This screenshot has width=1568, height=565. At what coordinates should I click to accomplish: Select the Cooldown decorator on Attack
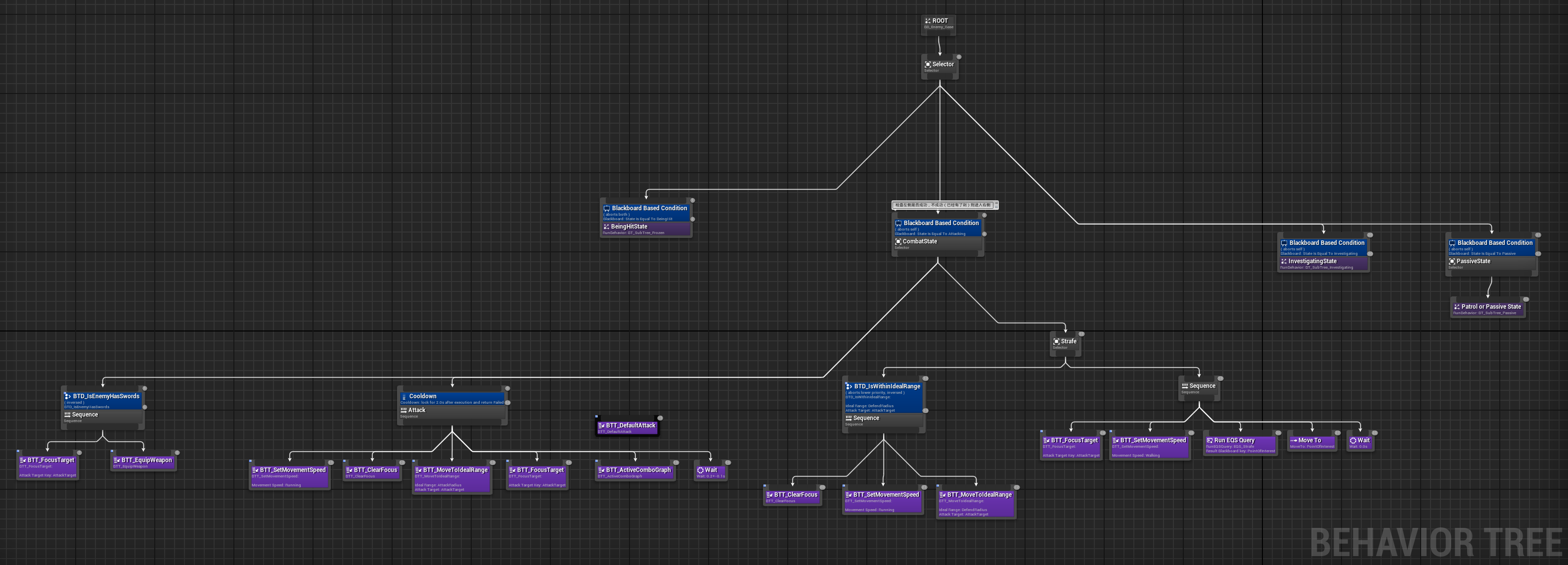tap(452, 399)
